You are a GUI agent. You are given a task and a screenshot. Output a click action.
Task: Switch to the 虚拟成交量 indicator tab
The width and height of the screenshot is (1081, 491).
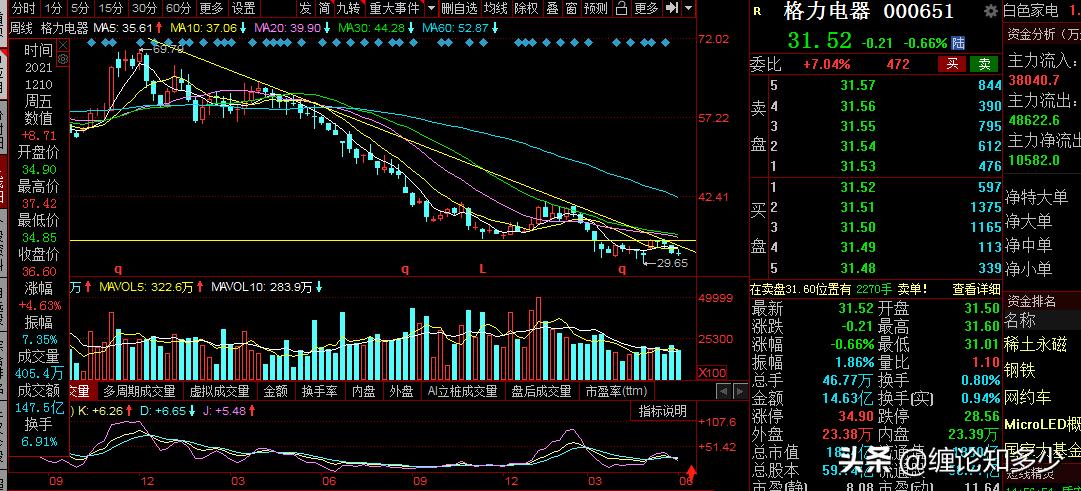(219, 391)
